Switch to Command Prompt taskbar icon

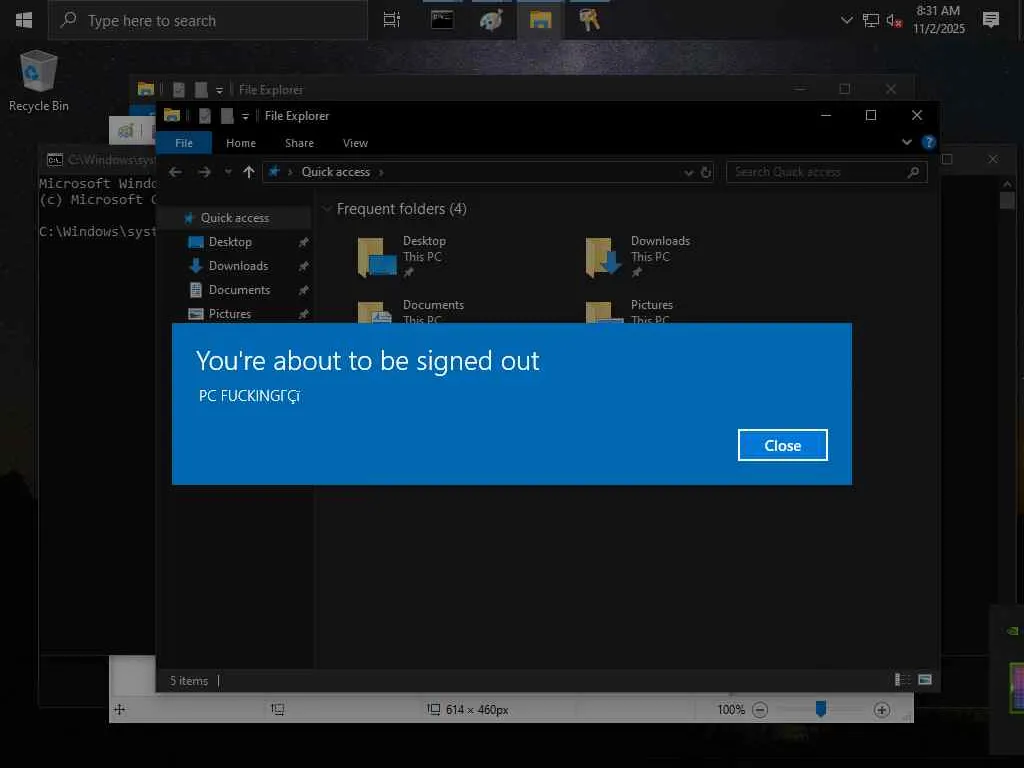[442, 20]
